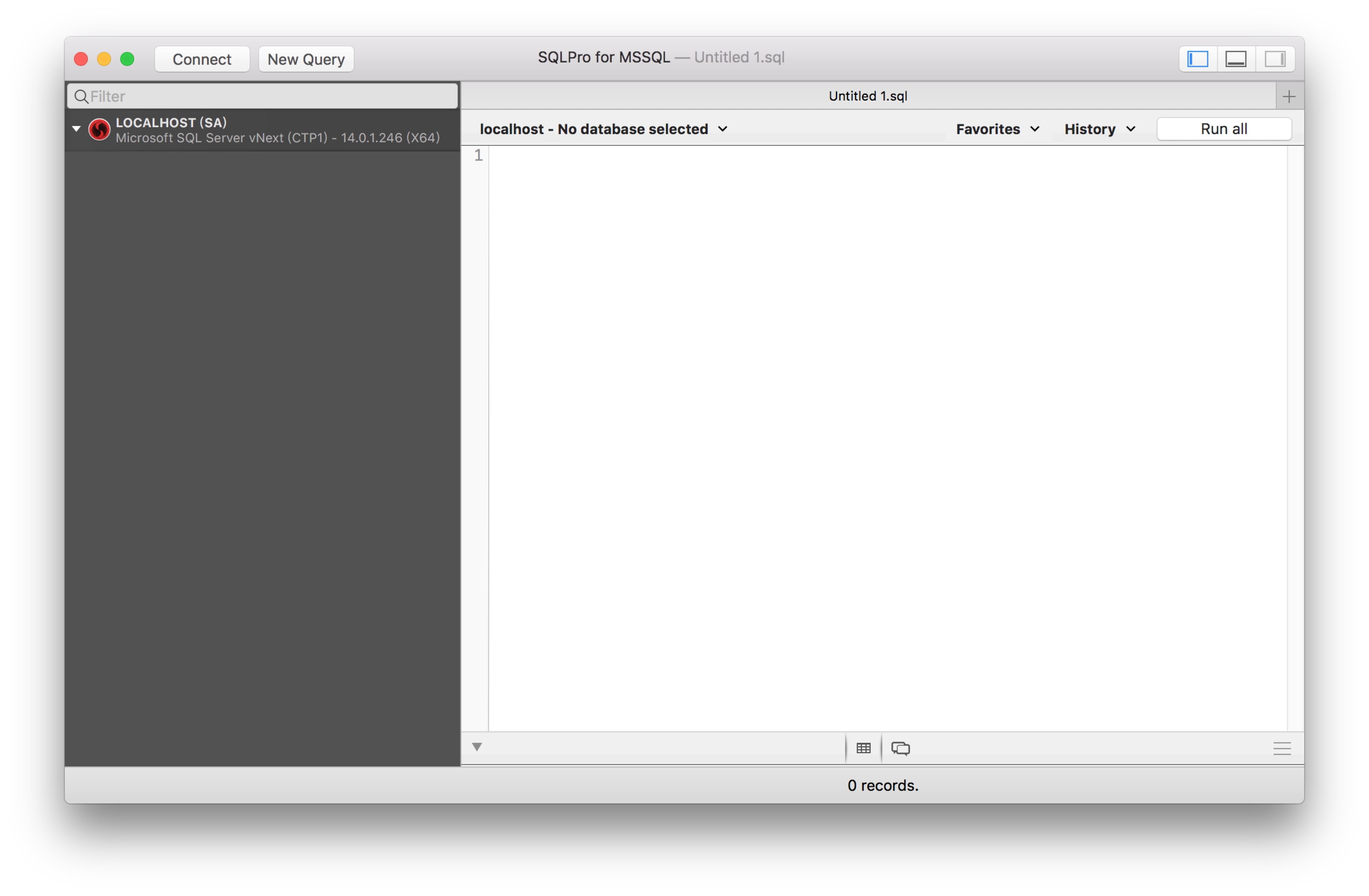Click the Run all button
The width and height of the screenshot is (1369, 896).
[x=1224, y=129]
